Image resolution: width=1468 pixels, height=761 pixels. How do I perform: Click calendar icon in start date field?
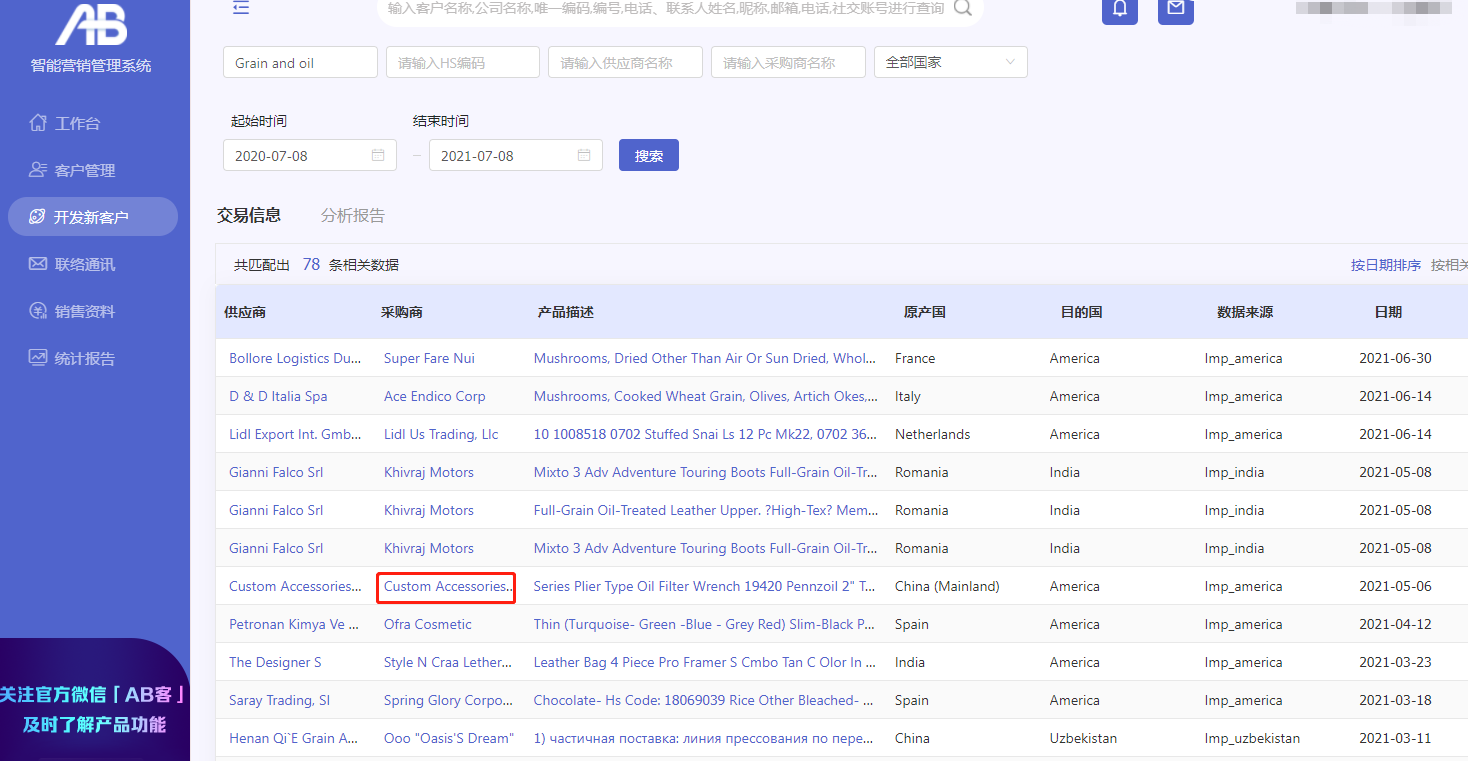378,156
